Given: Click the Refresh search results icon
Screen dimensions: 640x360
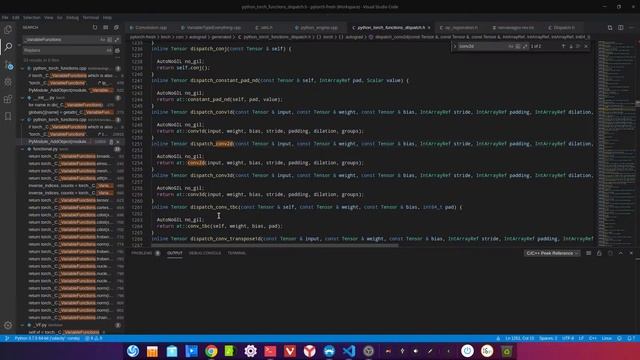Looking at the screenshot, I should [95, 27].
